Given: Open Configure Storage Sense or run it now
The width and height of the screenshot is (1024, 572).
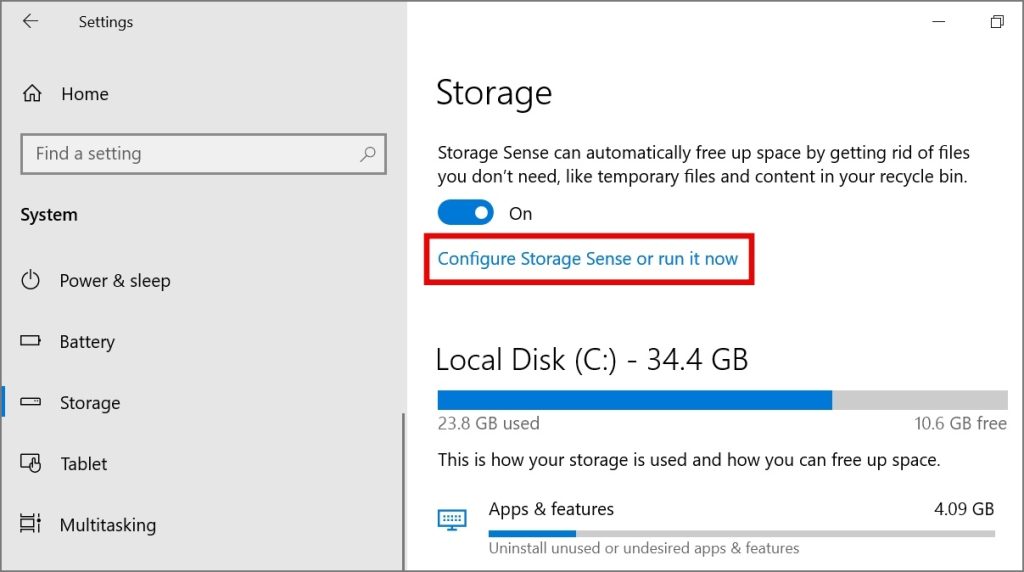Looking at the screenshot, I should (587, 259).
